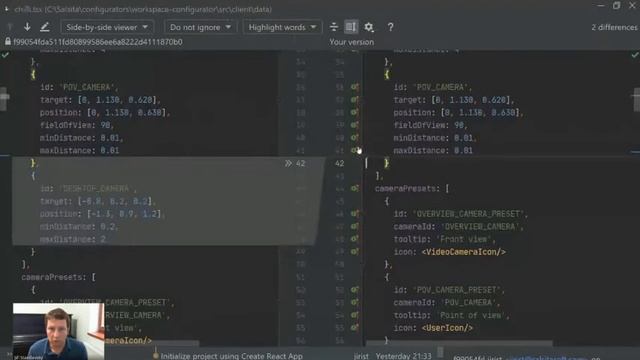Click gutter icon beside right pane cameraPresets line
The image size is (640, 360).
click(x=355, y=188)
